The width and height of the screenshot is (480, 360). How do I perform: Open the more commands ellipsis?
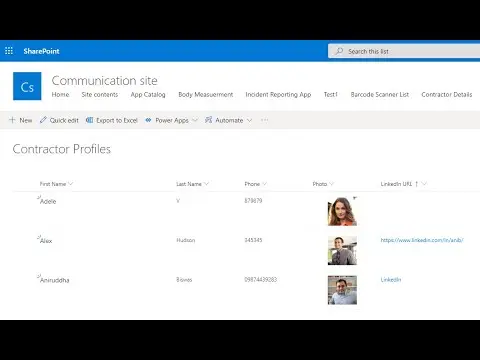click(x=264, y=120)
